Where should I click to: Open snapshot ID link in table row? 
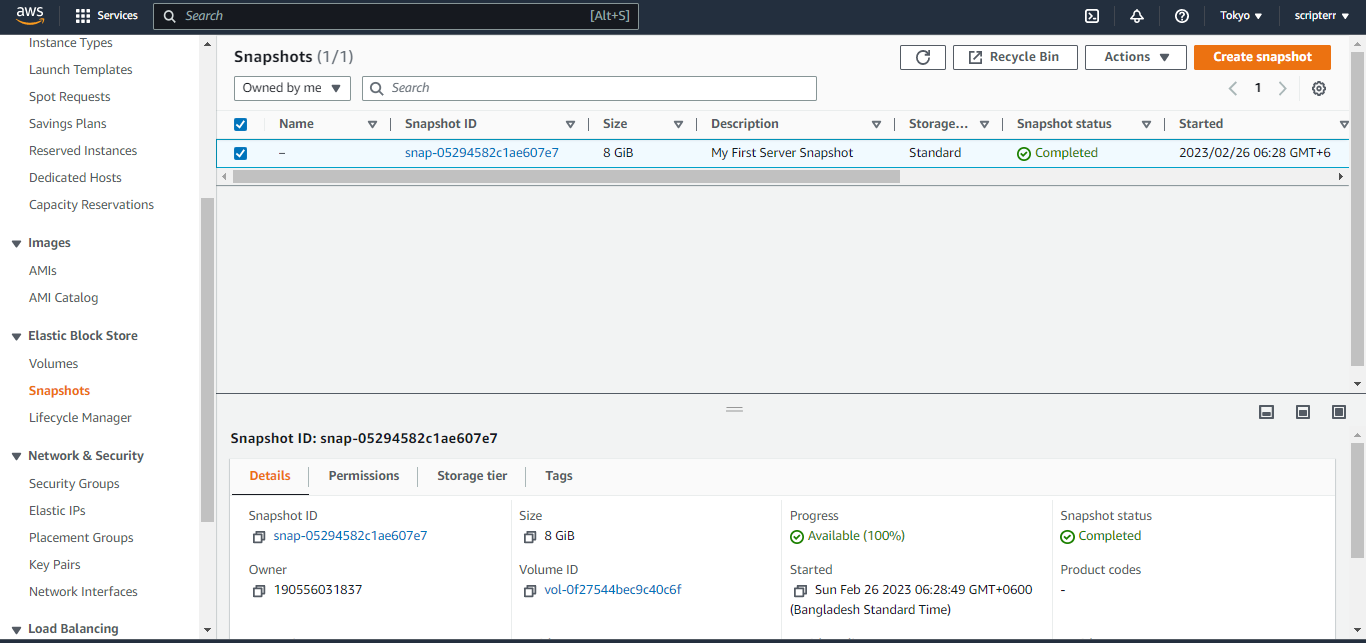point(482,153)
